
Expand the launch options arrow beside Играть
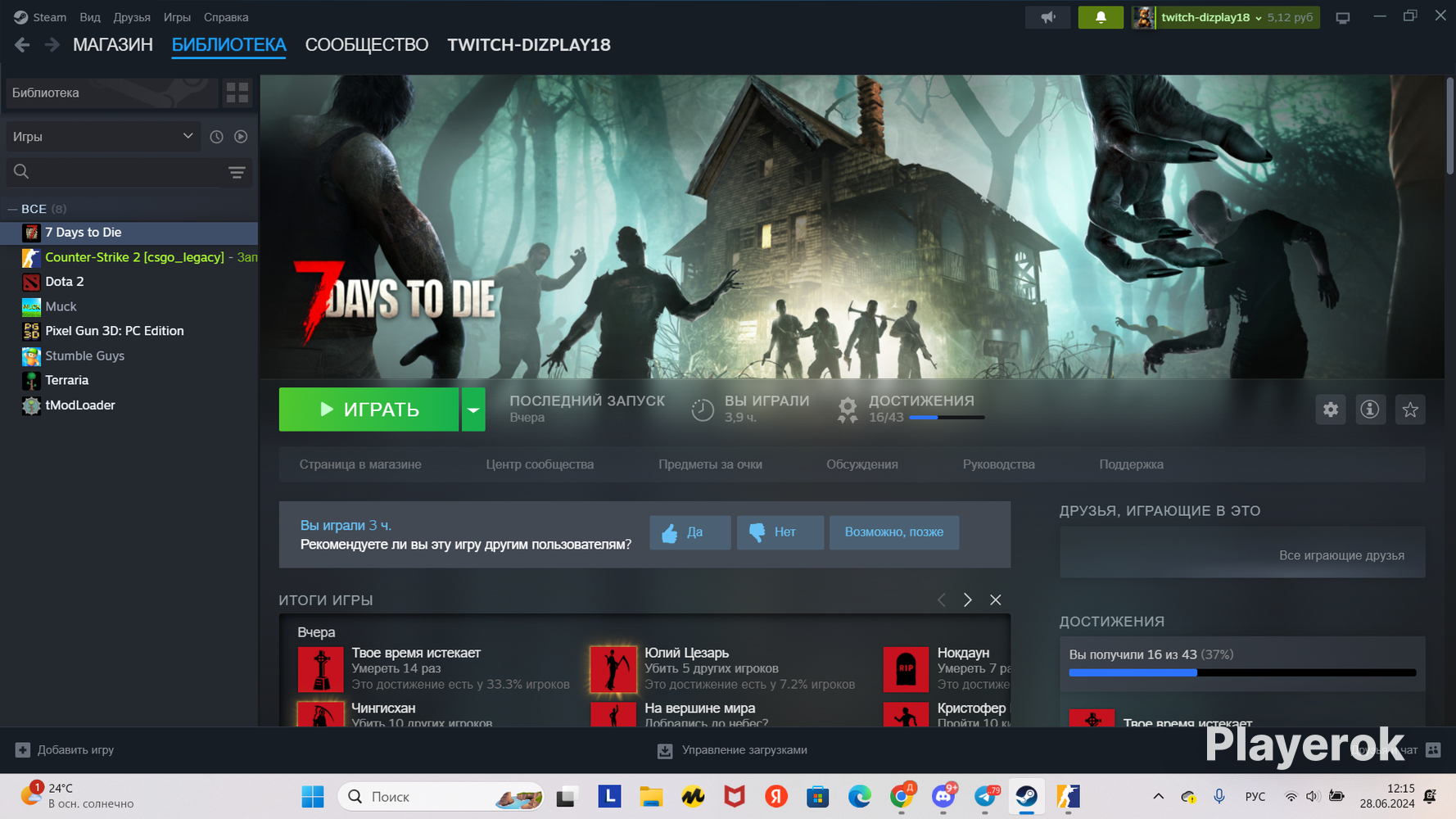tap(473, 409)
